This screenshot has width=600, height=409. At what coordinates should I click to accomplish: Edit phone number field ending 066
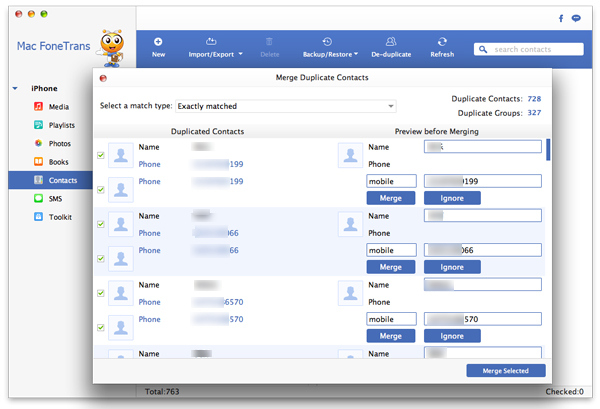pyautogui.click(x=483, y=250)
